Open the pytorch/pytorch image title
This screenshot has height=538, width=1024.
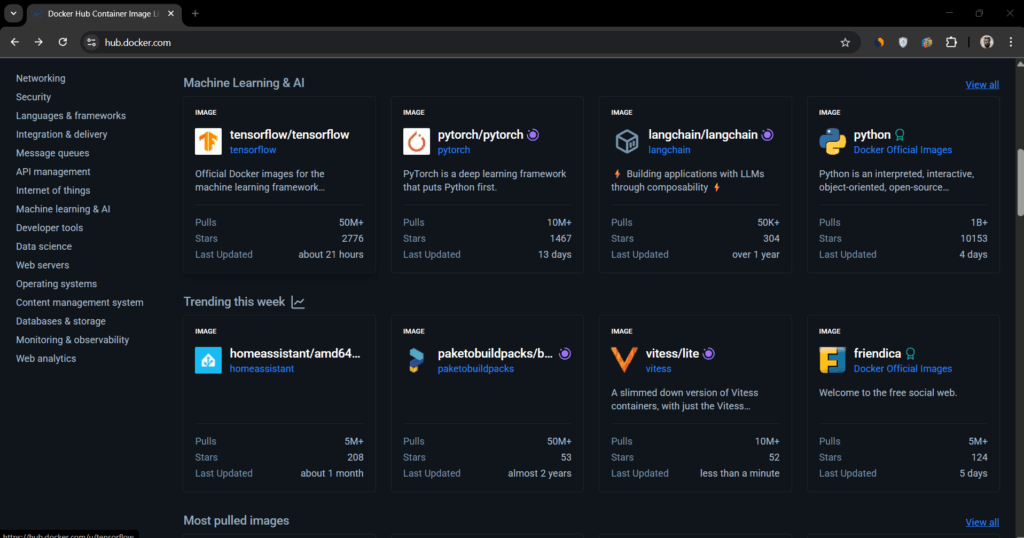coord(480,134)
